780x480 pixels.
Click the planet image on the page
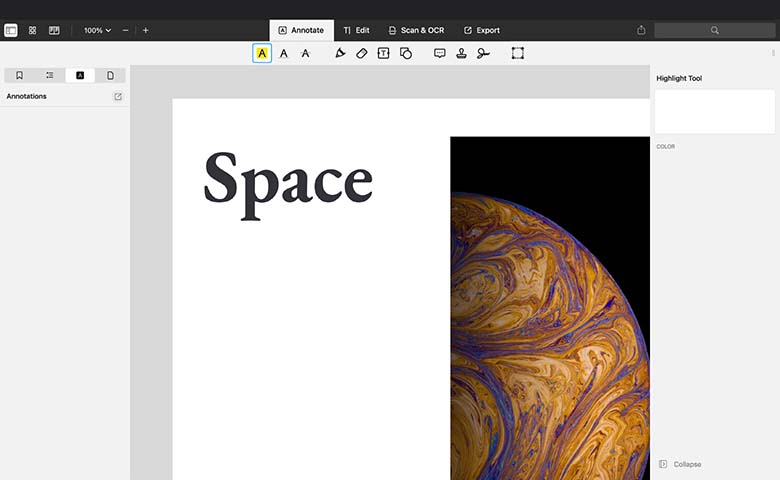(x=550, y=308)
